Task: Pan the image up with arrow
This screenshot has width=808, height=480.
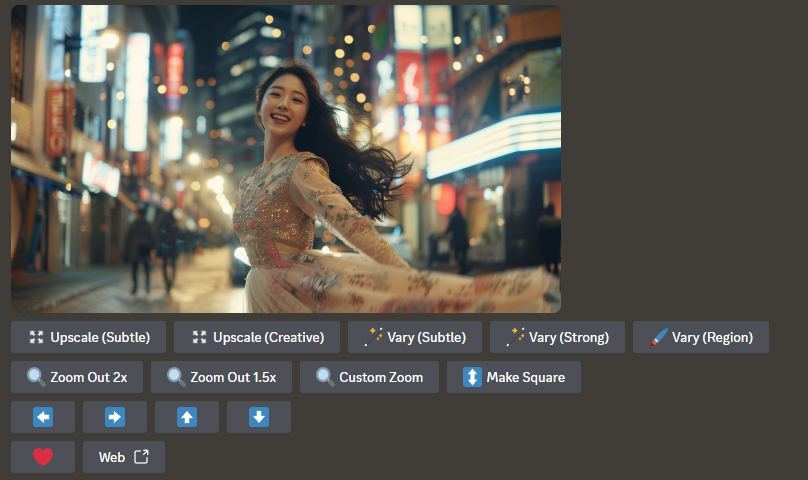Action: 187,417
